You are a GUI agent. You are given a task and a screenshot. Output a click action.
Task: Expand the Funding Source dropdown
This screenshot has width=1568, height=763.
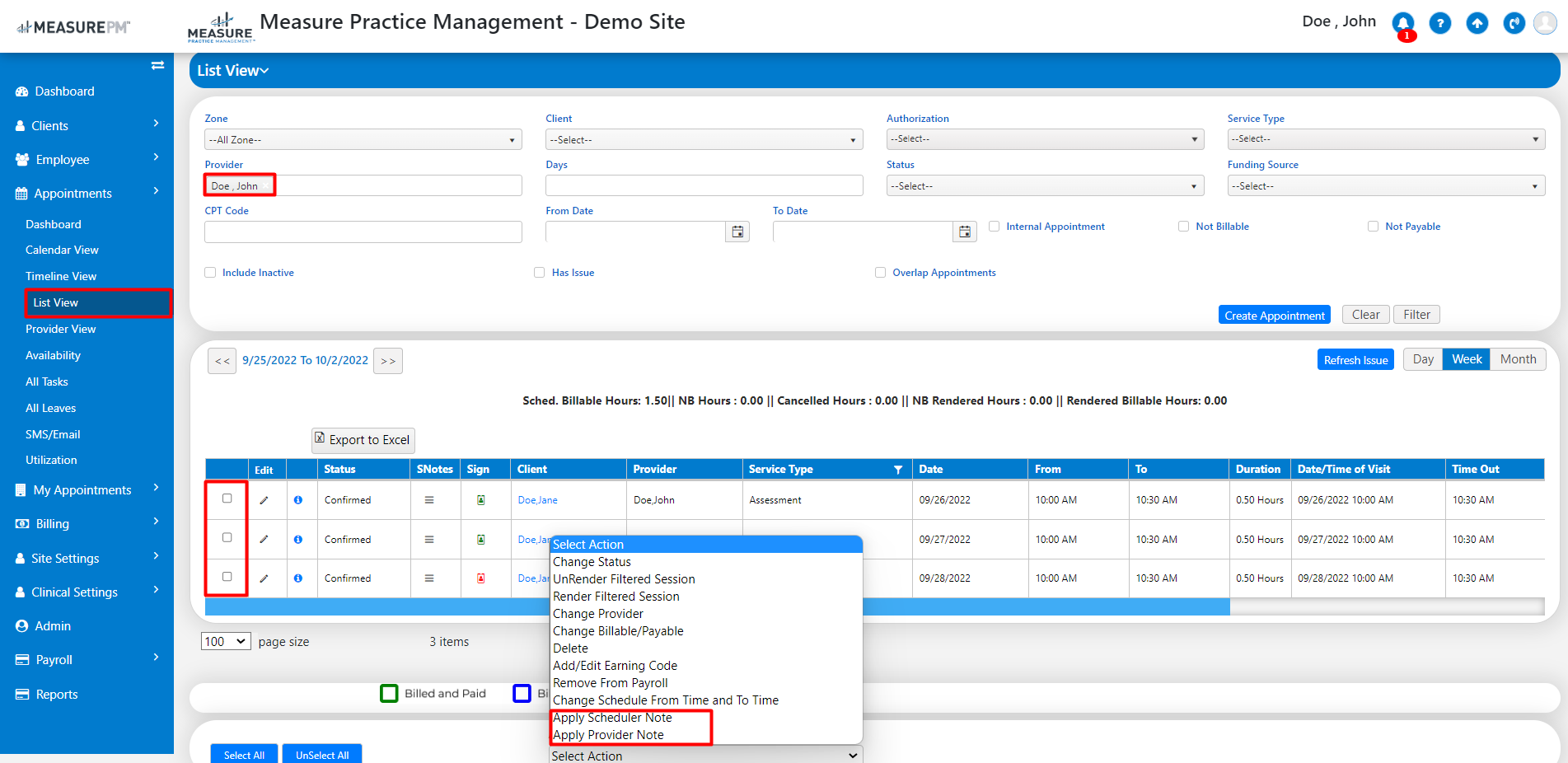1387,186
